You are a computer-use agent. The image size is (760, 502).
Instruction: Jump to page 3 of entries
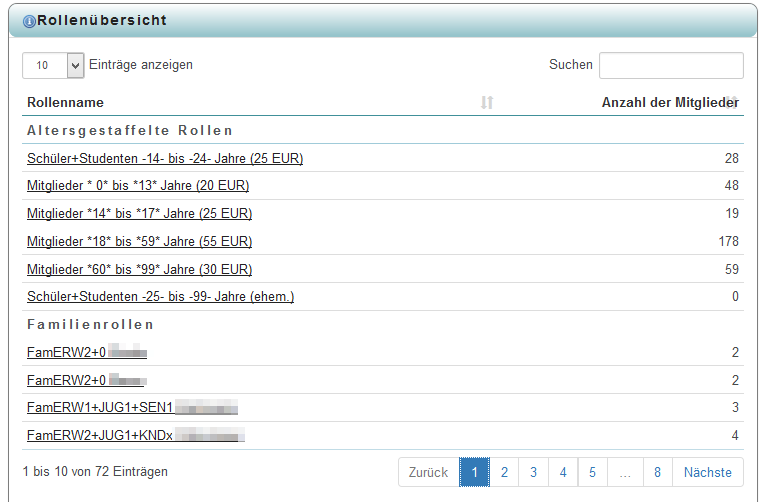[534, 472]
